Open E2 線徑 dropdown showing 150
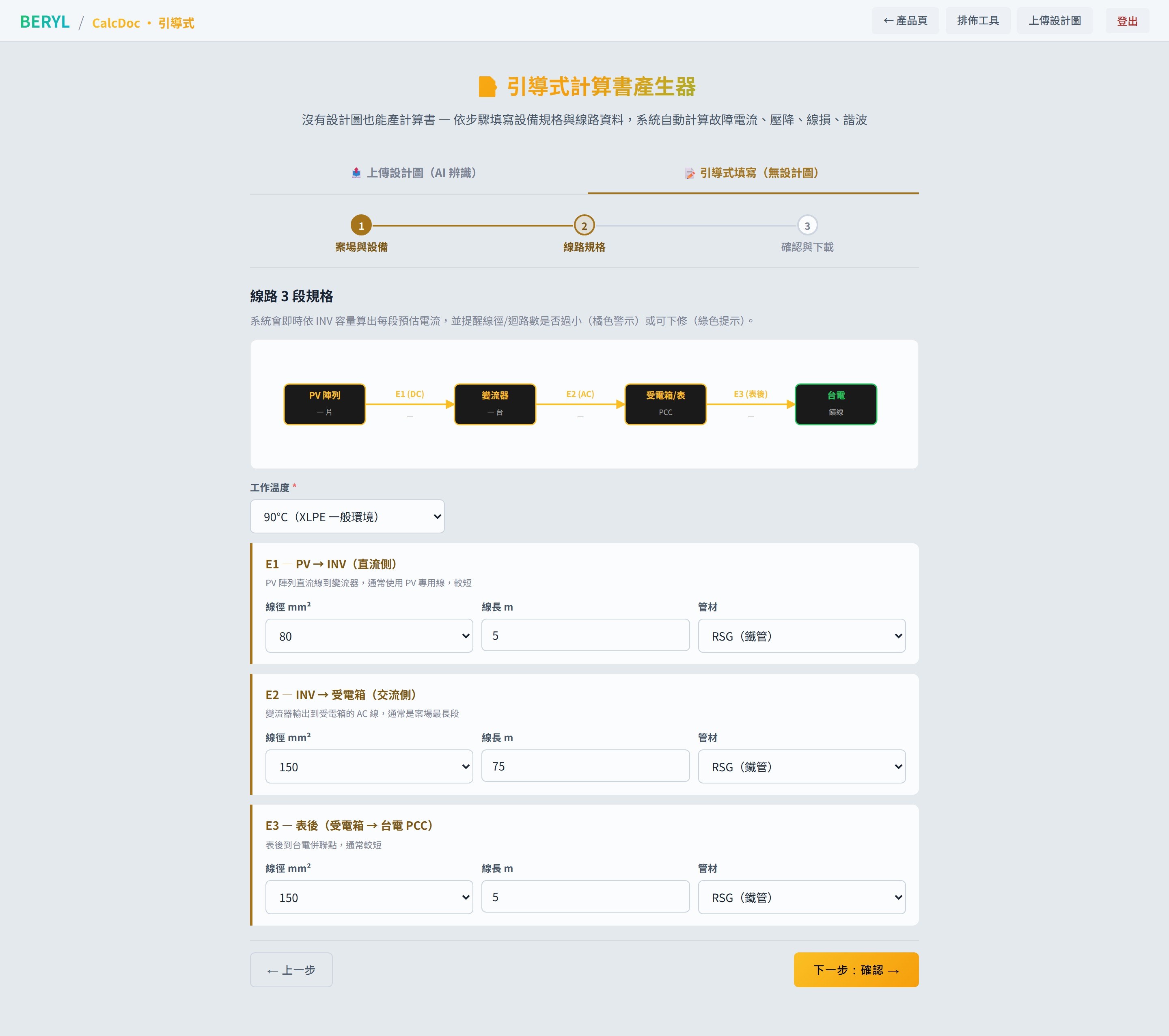Image resolution: width=1169 pixels, height=1036 pixels. [369, 766]
